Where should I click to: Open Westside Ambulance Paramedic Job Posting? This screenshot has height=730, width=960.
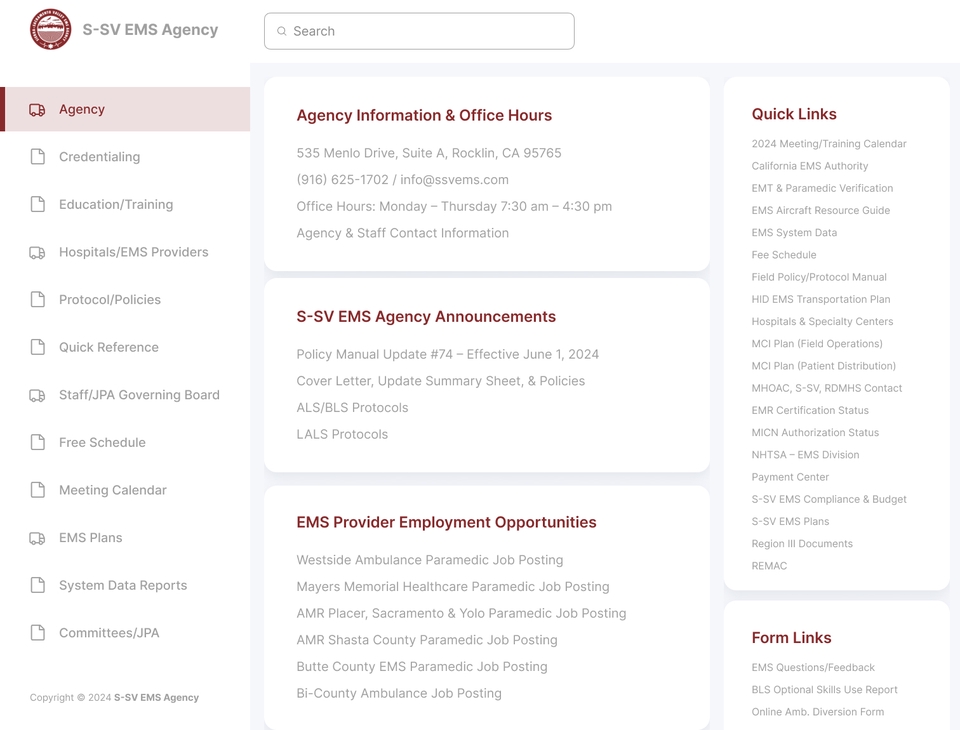click(x=430, y=559)
